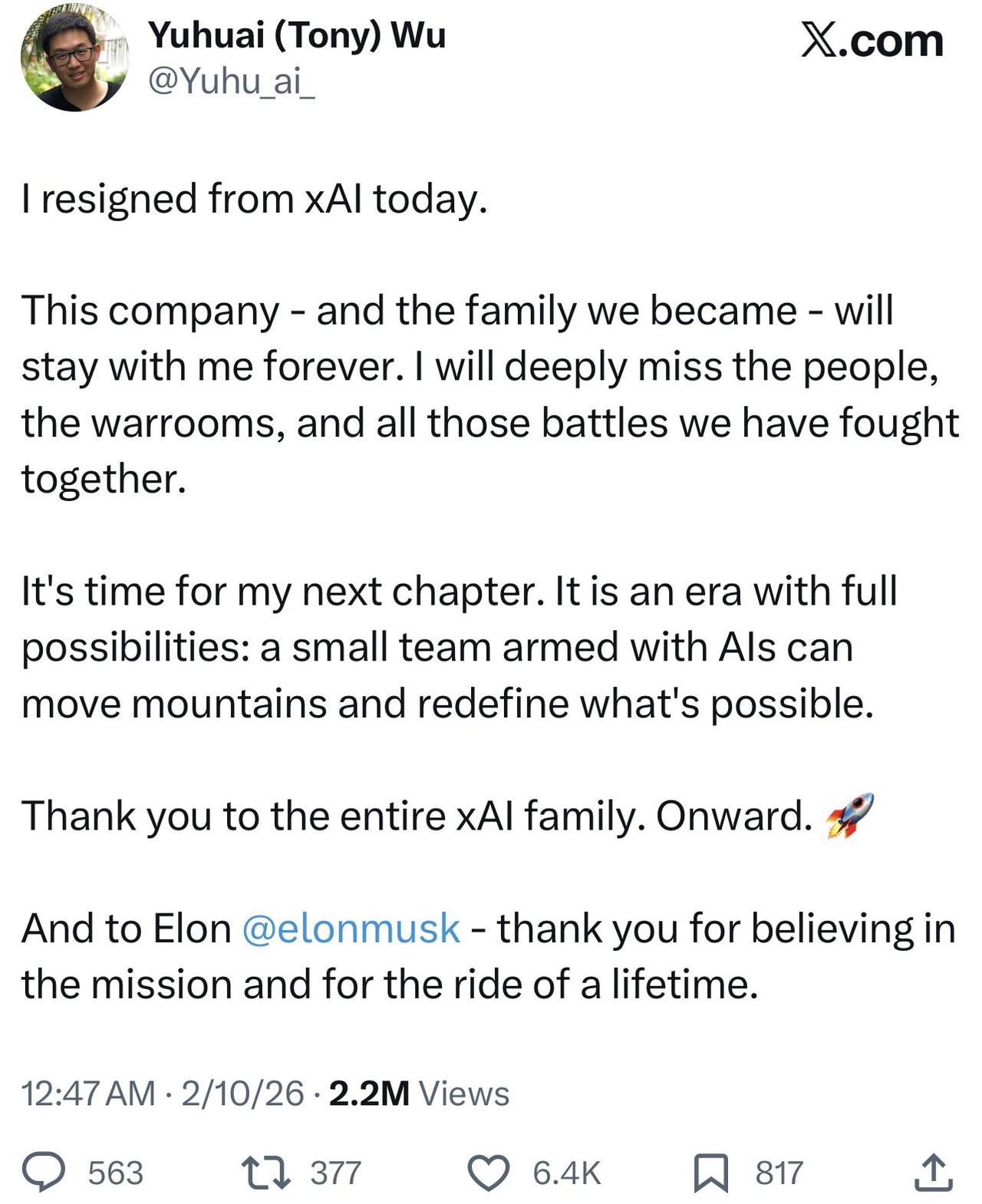Image resolution: width=982 pixels, height=1204 pixels.
Task: Click the "I resigned from xAI today." line
Action: tap(255, 198)
